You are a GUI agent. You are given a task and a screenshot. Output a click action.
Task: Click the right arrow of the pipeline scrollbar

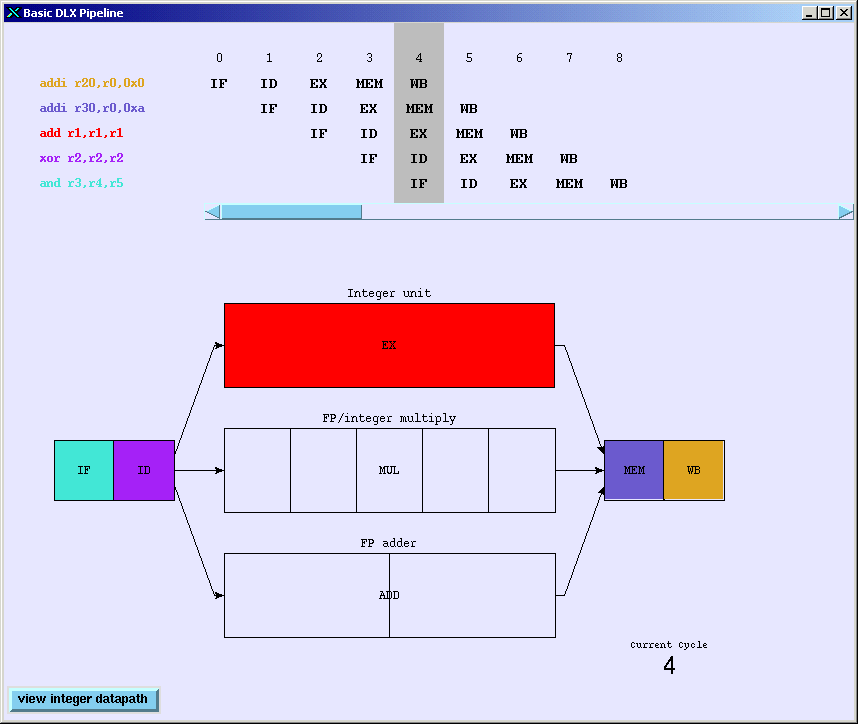845,212
